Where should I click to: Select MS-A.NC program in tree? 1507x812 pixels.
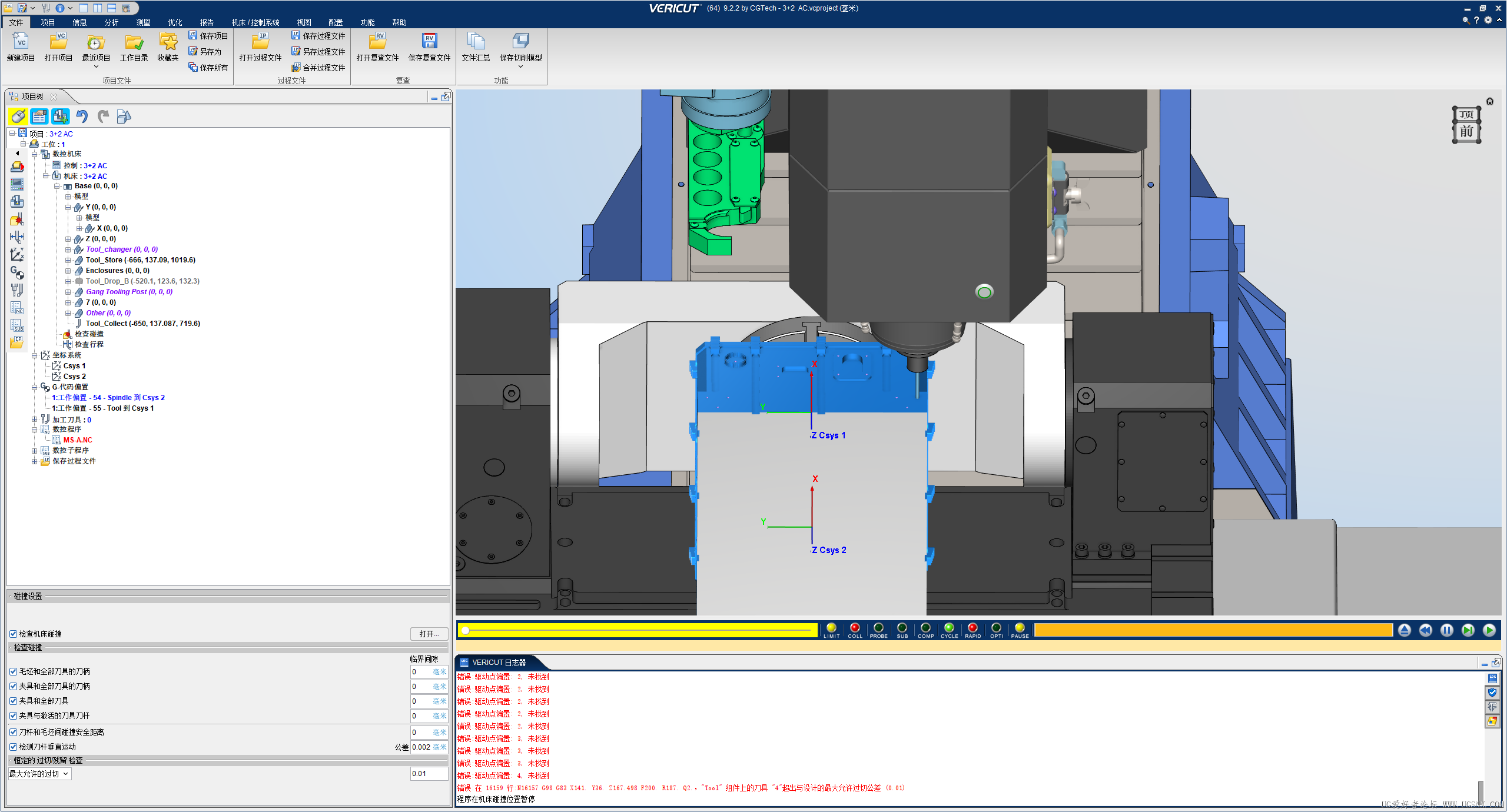point(78,440)
